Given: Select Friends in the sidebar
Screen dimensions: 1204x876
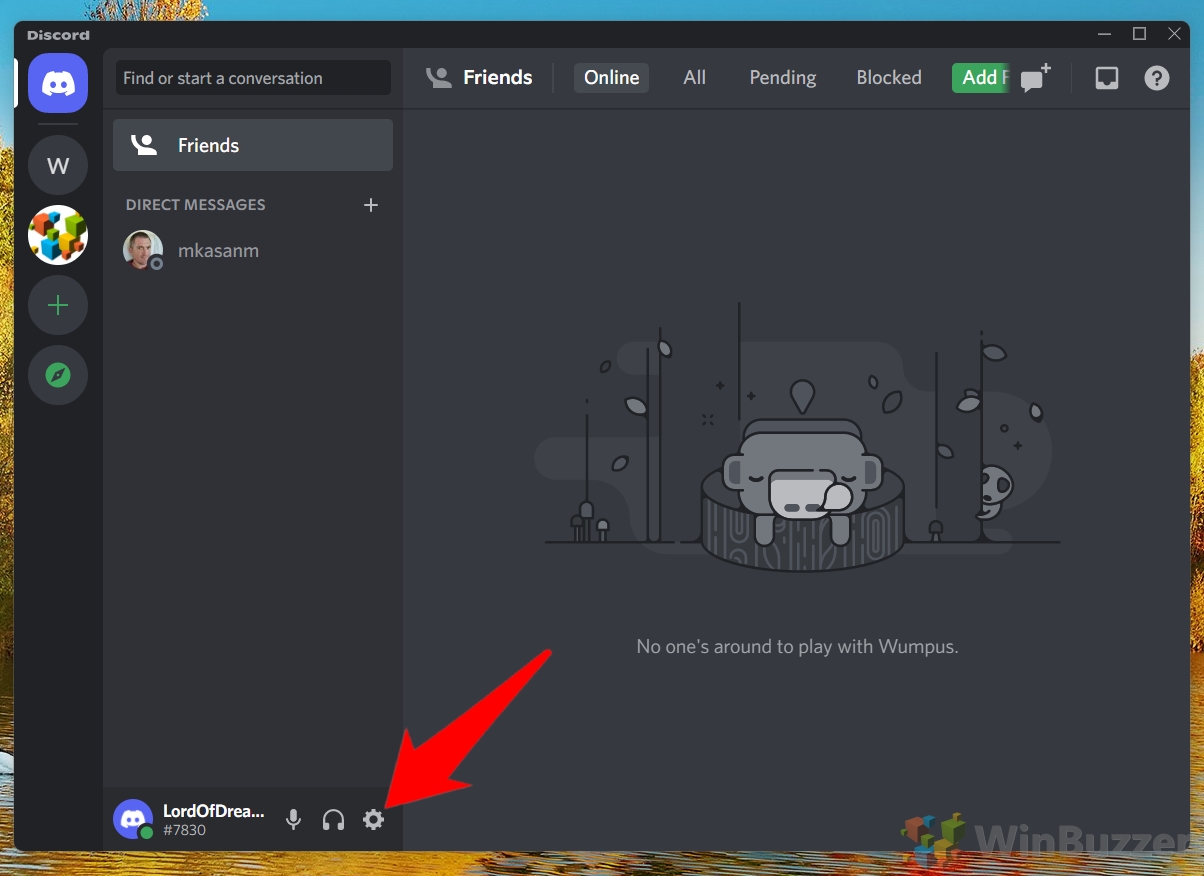Looking at the screenshot, I should coord(253,145).
